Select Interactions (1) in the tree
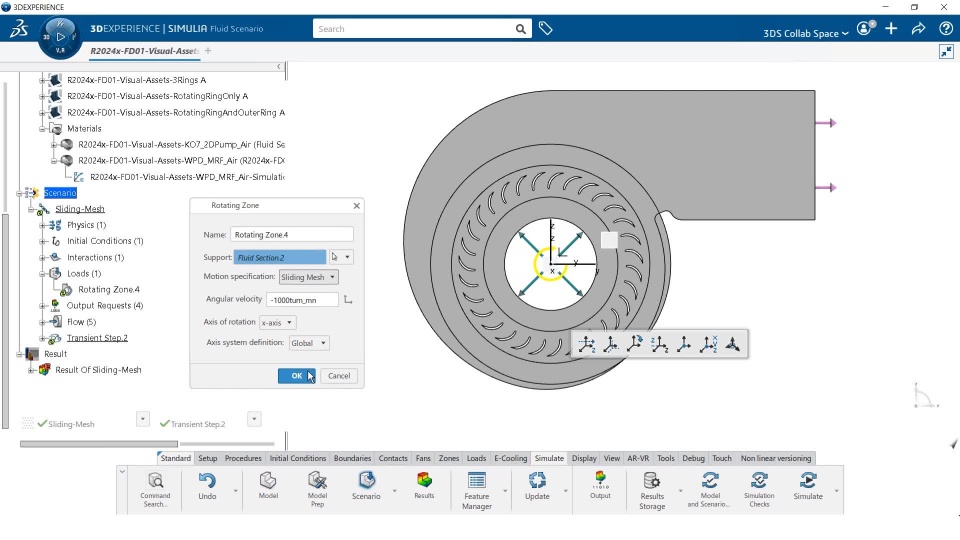Image resolution: width=960 pixels, height=540 pixels. (95, 258)
